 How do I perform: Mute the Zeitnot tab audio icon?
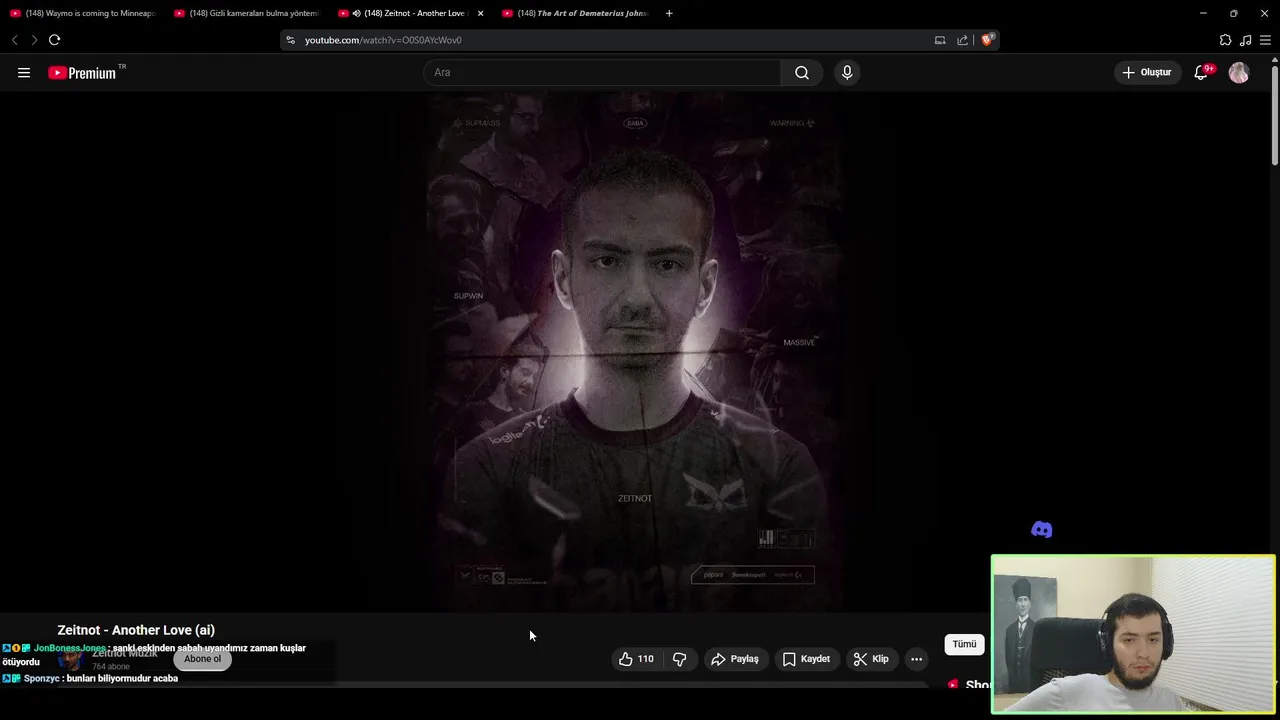tap(356, 13)
